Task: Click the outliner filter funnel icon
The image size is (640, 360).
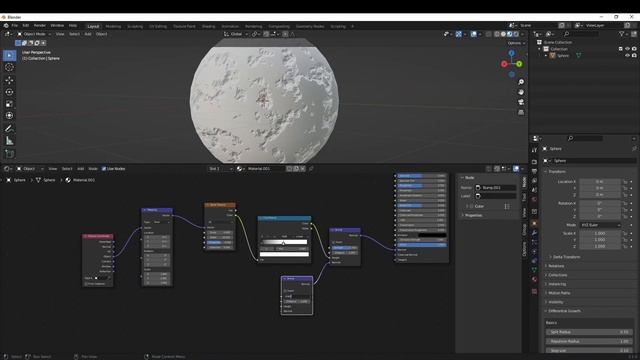Action: click(x=621, y=34)
